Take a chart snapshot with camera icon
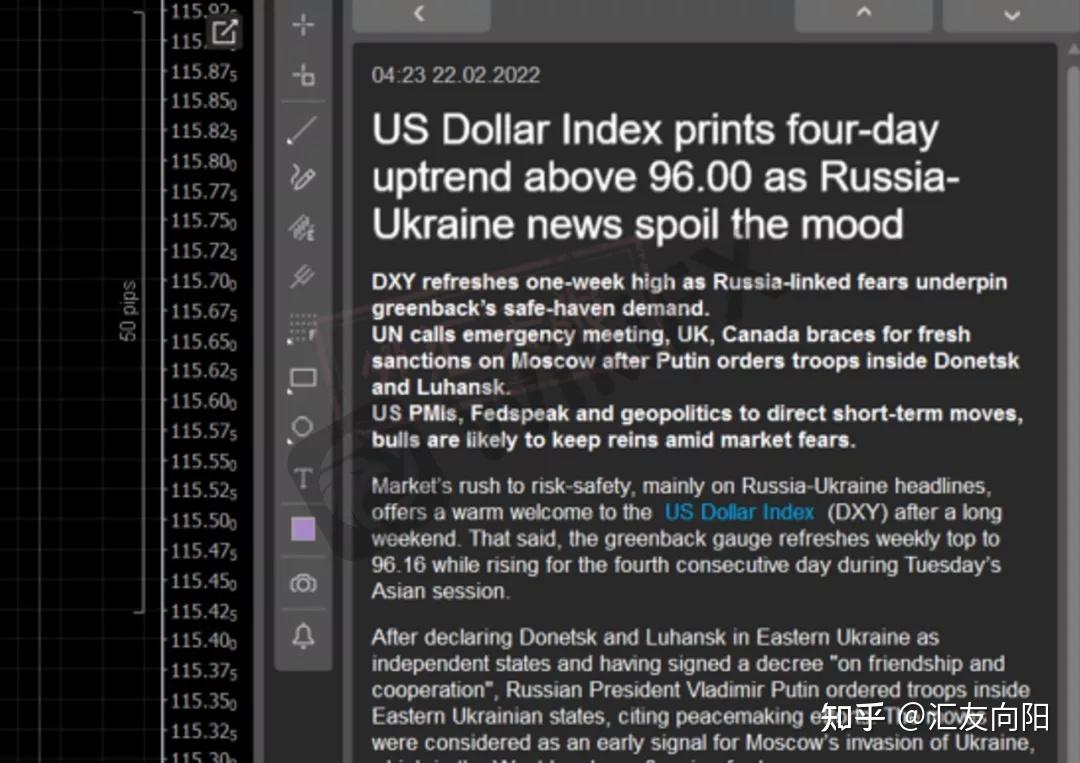Viewport: 1080px width, 763px height. click(303, 583)
